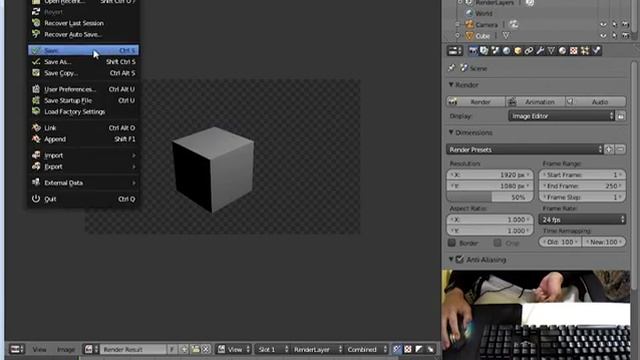The width and height of the screenshot is (640, 360).
Task: Open the Particles tab icon
Action: pos(585,51)
